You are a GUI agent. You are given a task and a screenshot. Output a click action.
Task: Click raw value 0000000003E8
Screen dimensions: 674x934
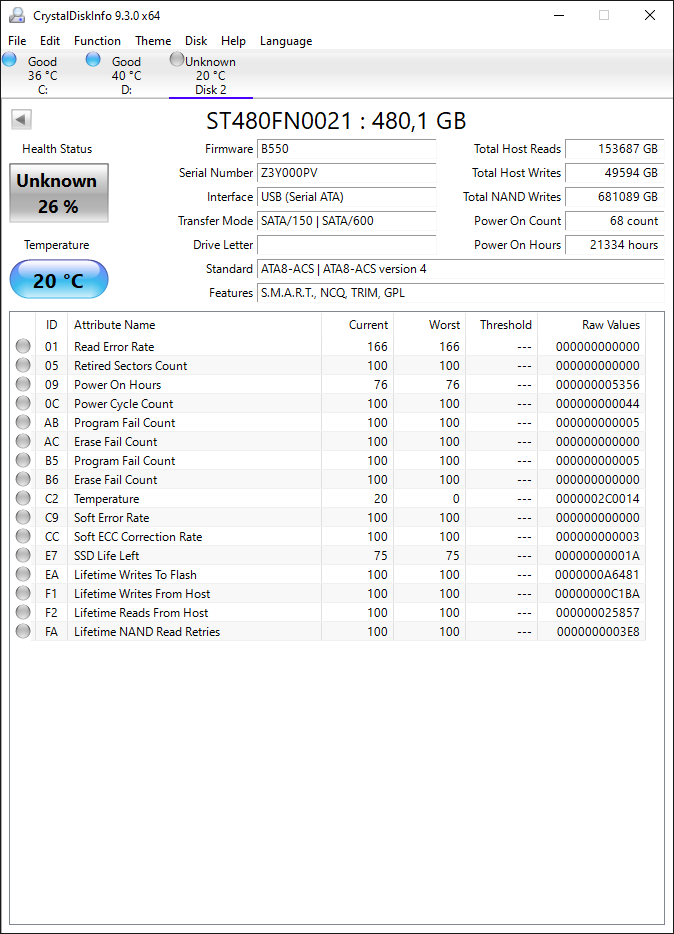[598, 631]
